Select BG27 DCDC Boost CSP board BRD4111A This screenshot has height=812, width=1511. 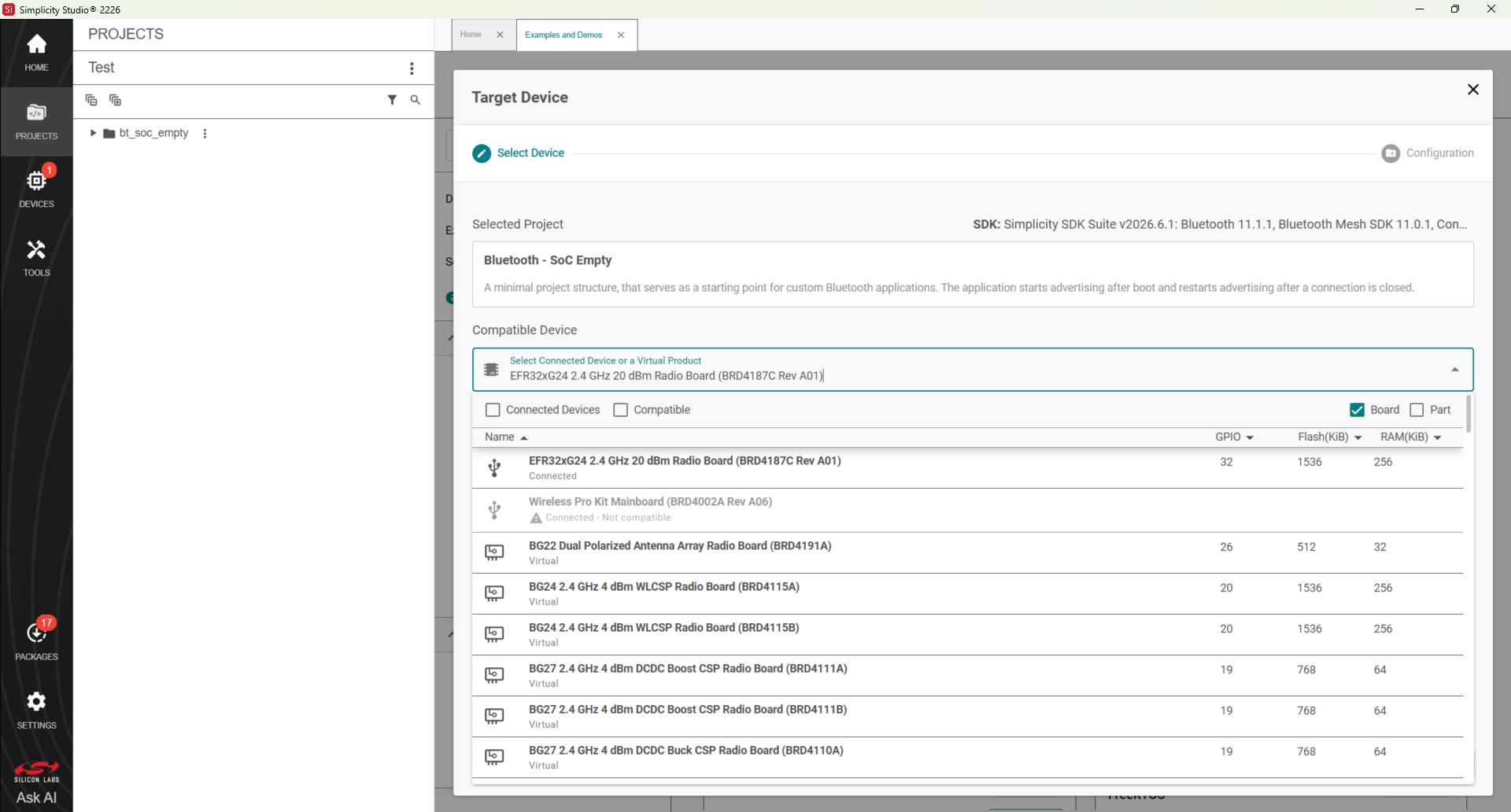[x=967, y=676]
